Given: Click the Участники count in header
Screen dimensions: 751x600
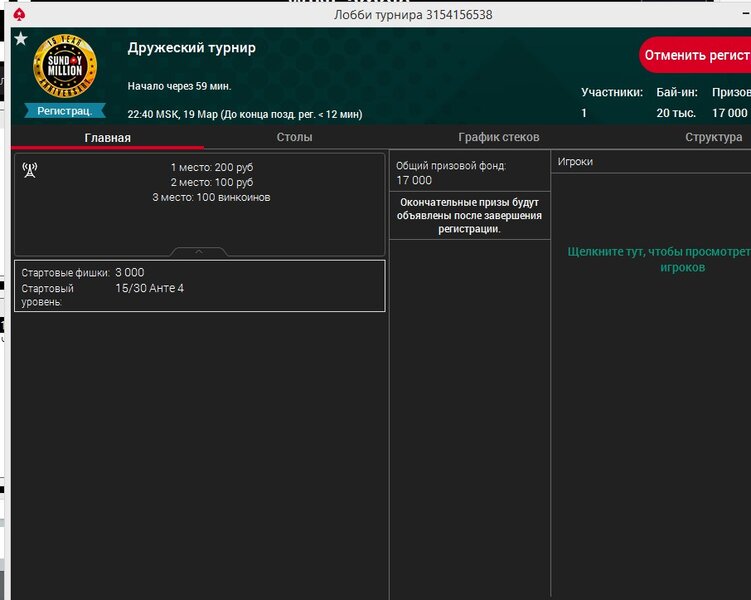Looking at the screenshot, I should tap(584, 114).
